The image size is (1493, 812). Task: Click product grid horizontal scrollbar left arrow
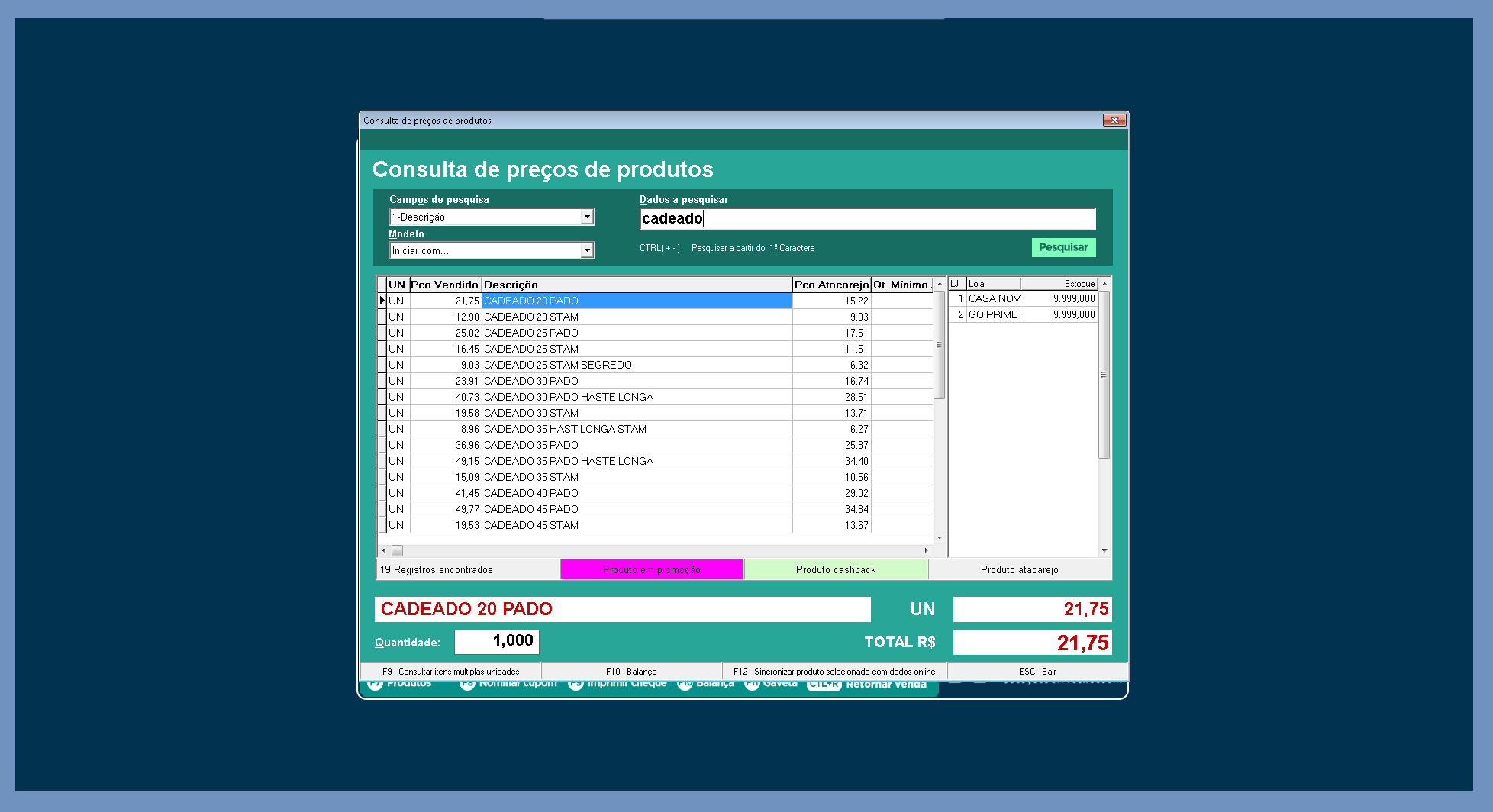pyautogui.click(x=383, y=550)
